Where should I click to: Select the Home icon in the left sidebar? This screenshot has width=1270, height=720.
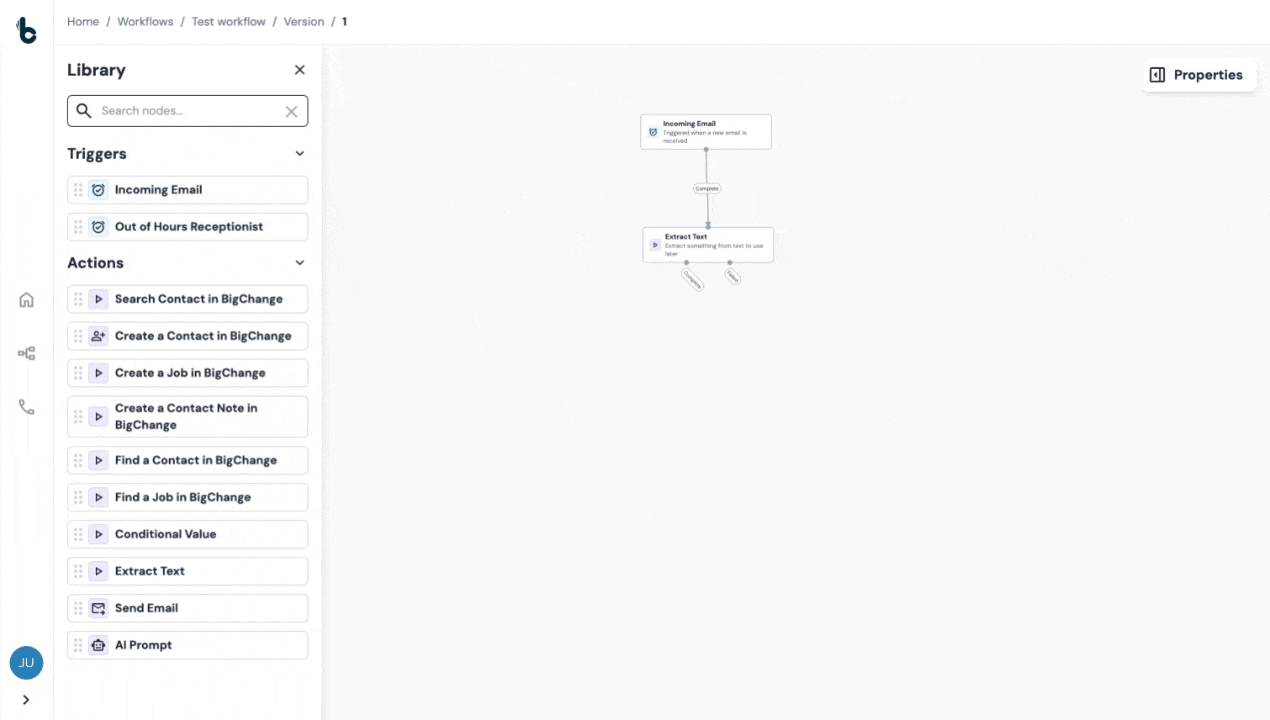tap(26, 299)
